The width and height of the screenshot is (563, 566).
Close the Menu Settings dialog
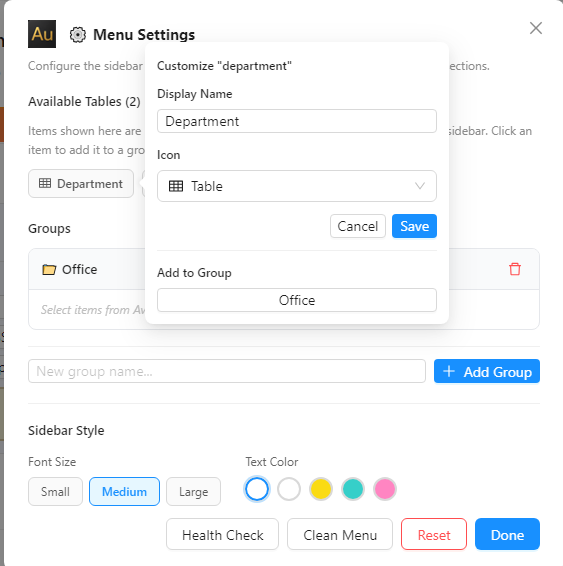(536, 28)
